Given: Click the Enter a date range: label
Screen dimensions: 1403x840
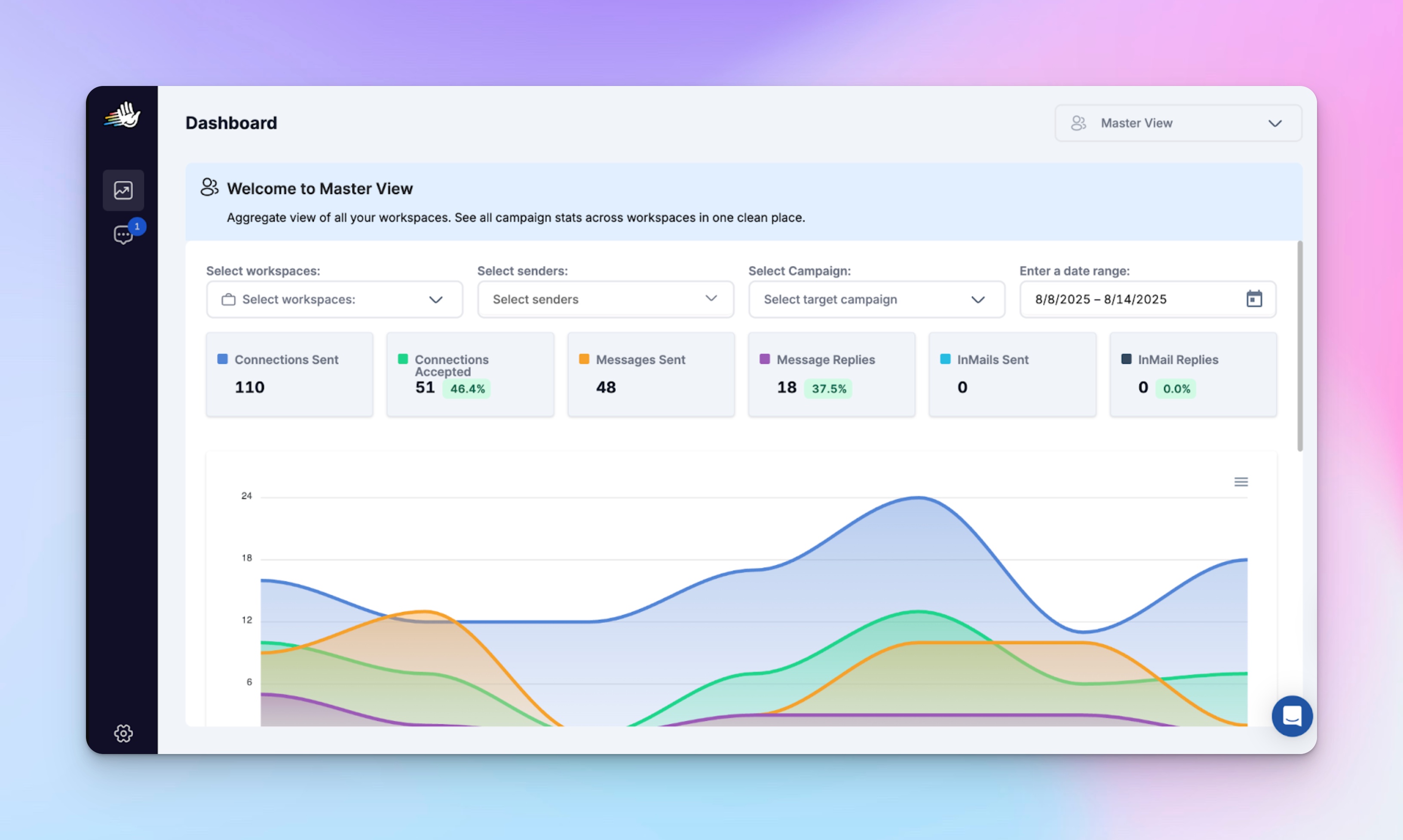Looking at the screenshot, I should click(x=1074, y=270).
